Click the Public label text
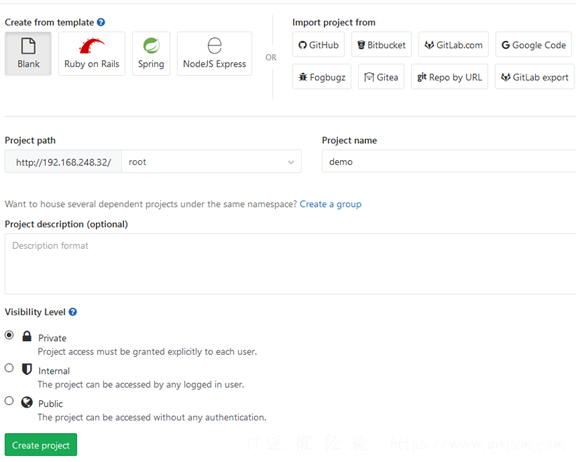This screenshot has height=462, width=576. (50, 404)
